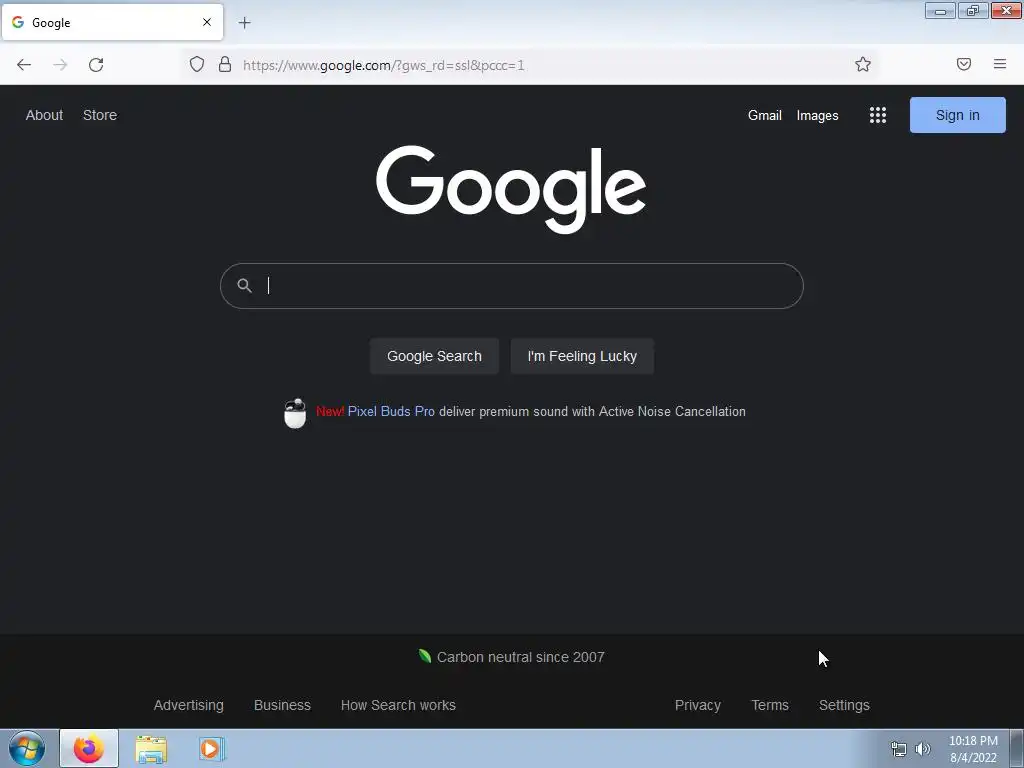
Task: Click Carbon neutral since 2007 link
Action: pyautogui.click(x=520, y=657)
